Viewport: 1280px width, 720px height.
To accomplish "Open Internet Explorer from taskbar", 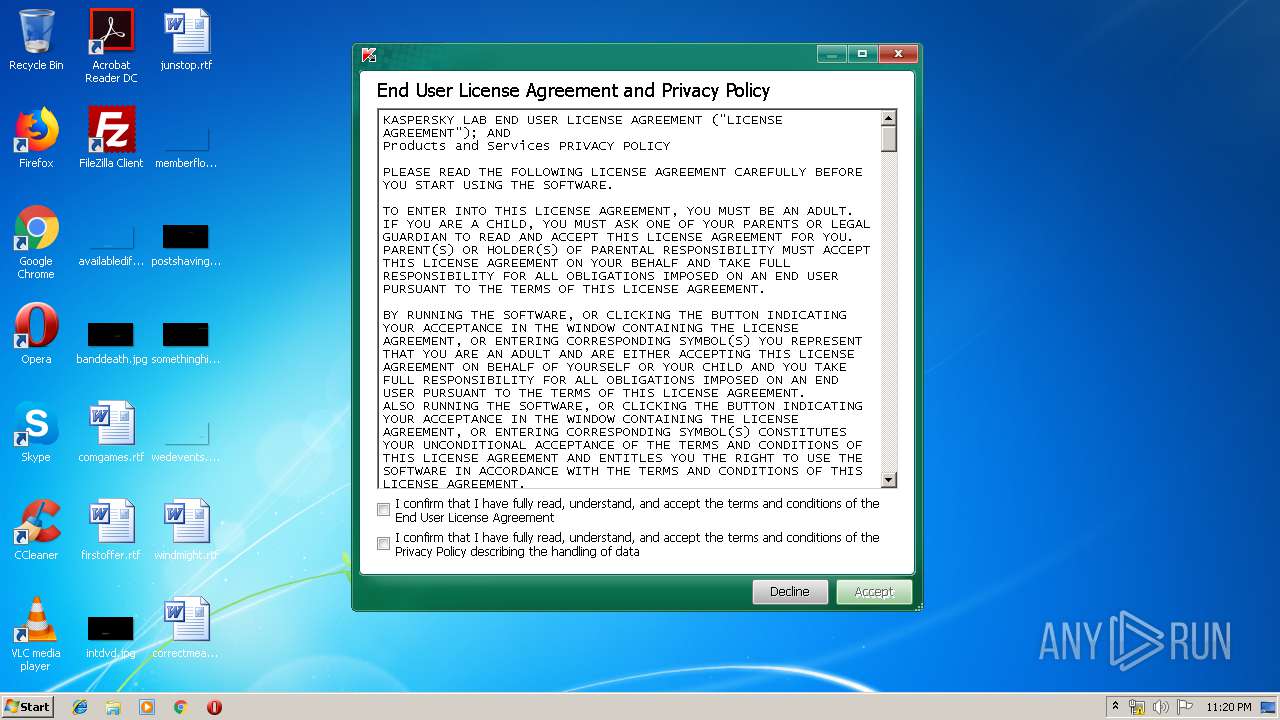I will click(x=80, y=707).
